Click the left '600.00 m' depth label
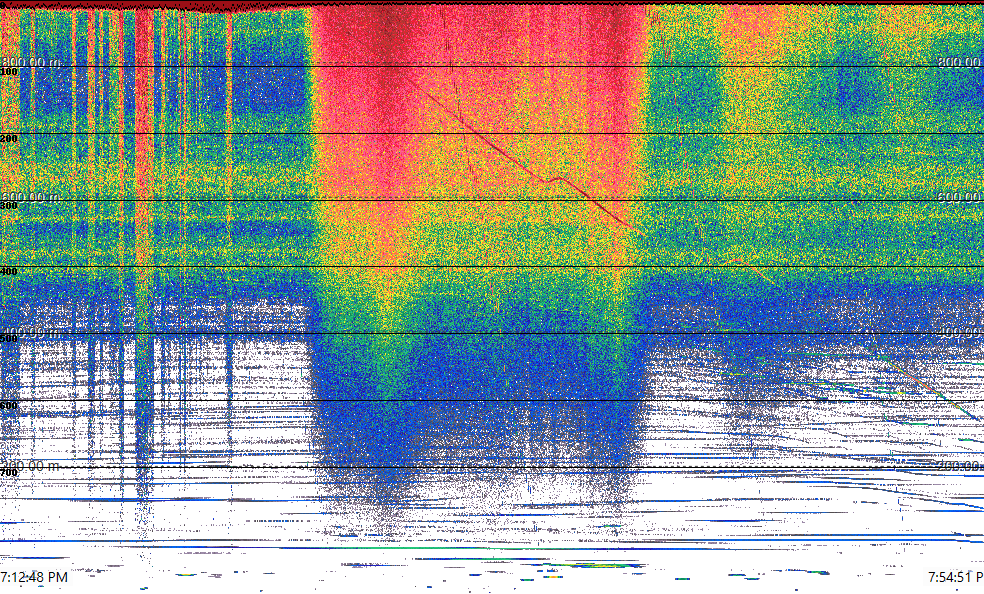984x594 pixels. [30, 196]
